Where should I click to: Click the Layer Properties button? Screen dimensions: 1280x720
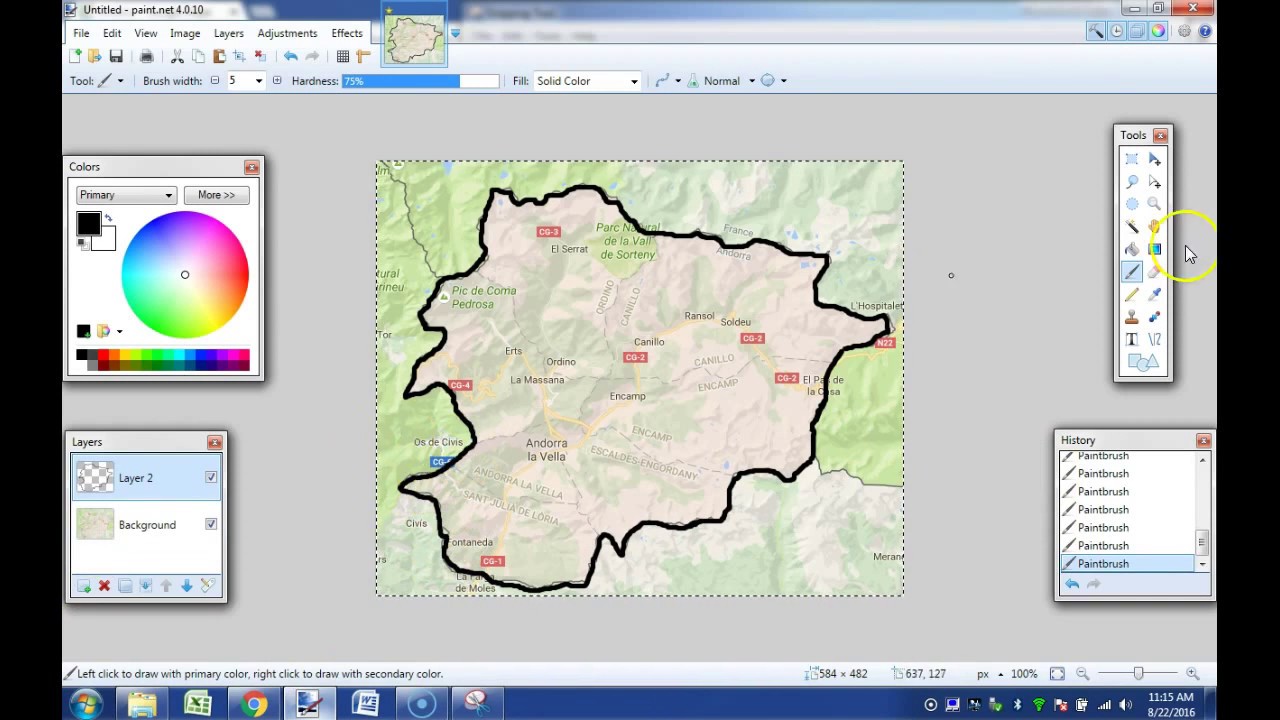click(207, 586)
